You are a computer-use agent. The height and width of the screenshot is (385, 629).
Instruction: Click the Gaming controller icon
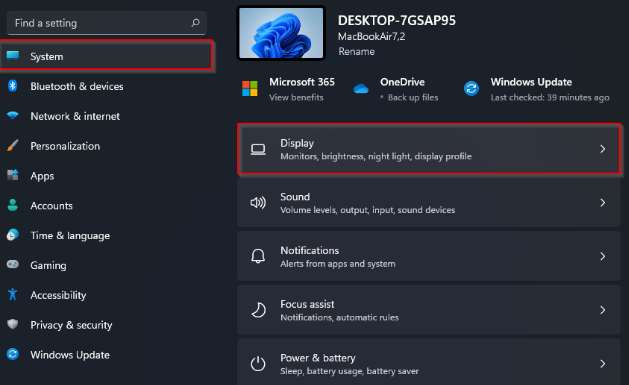13,264
